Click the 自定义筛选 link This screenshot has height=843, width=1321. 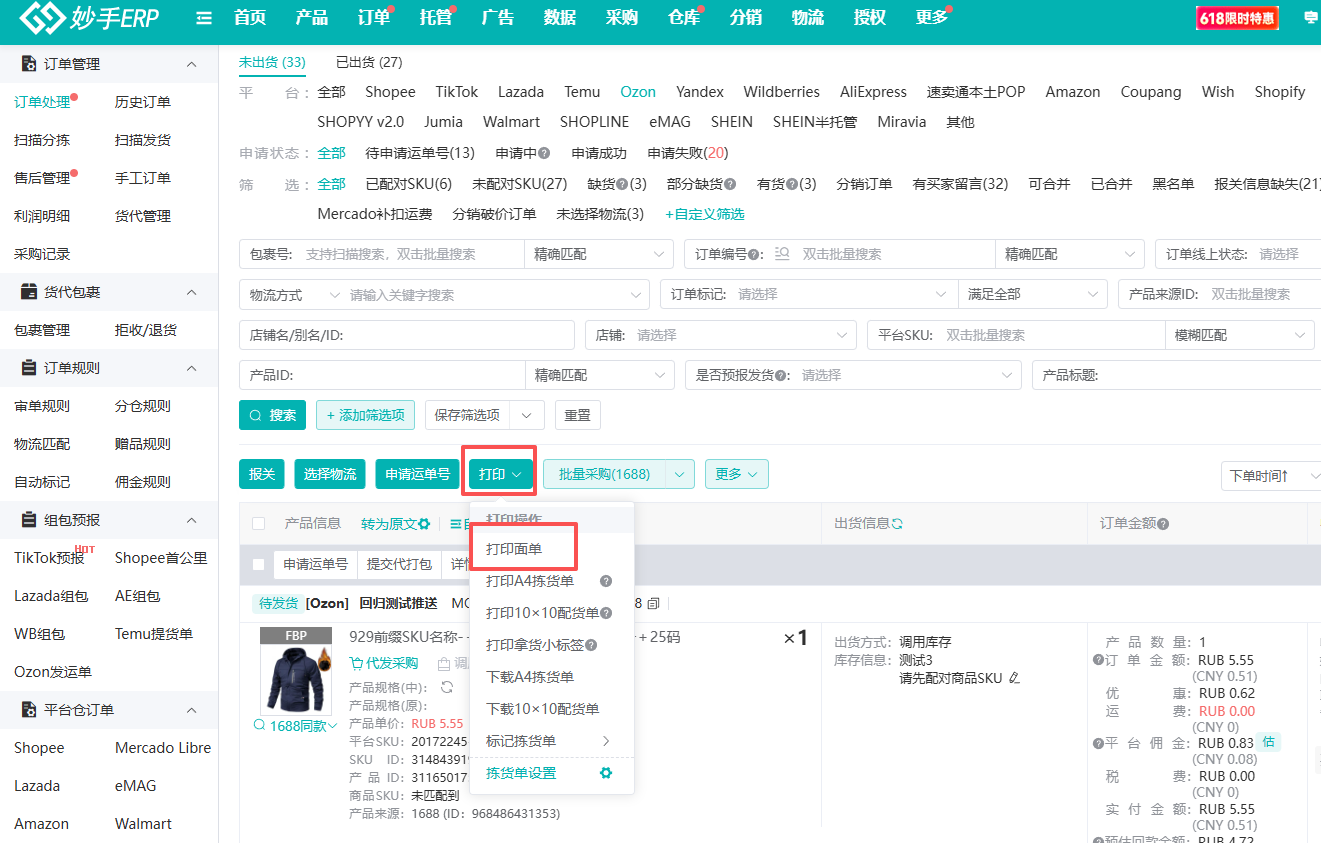pos(705,214)
